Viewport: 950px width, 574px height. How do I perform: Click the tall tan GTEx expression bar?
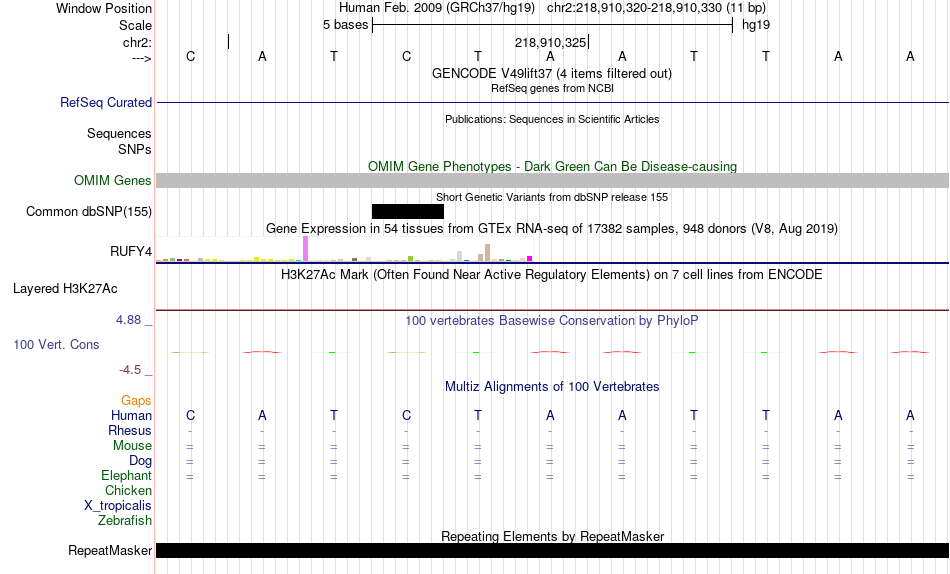tap(487, 252)
